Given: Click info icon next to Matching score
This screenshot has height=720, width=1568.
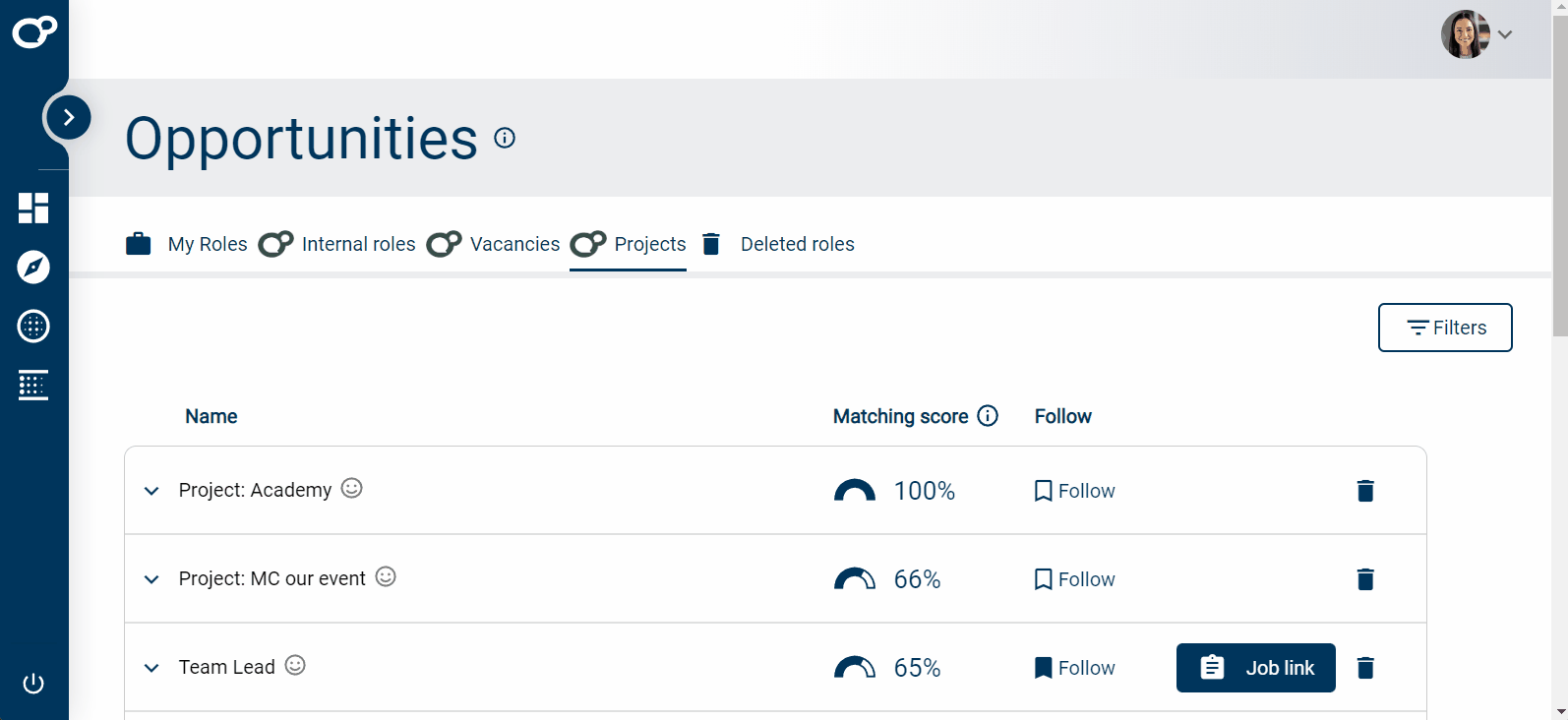Looking at the screenshot, I should point(988,416).
